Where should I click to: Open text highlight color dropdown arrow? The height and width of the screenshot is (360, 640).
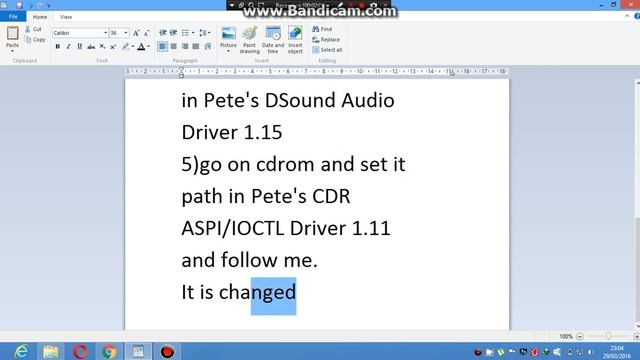point(133,47)
